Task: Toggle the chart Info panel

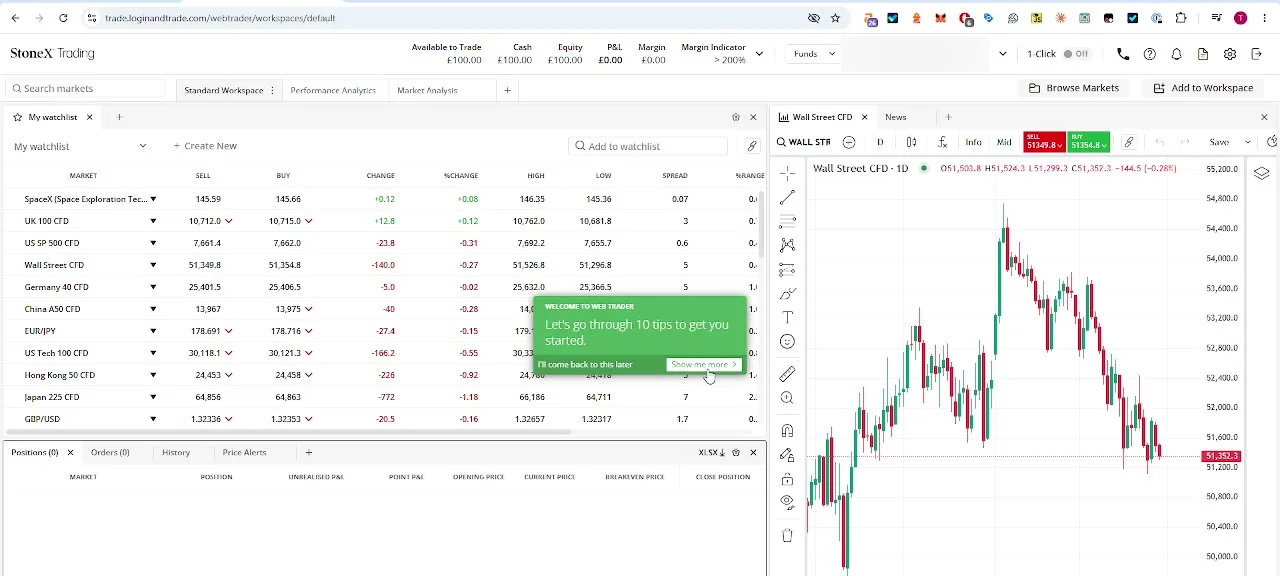Action: pos(973,142)
